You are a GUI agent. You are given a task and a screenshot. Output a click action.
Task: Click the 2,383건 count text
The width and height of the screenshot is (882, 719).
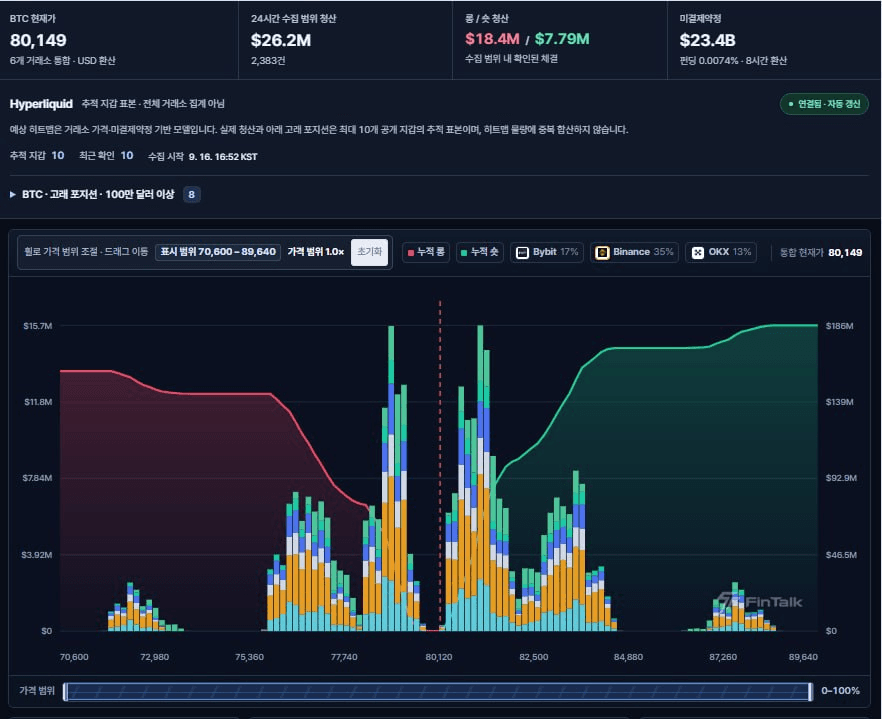click(x=268, y=61)
